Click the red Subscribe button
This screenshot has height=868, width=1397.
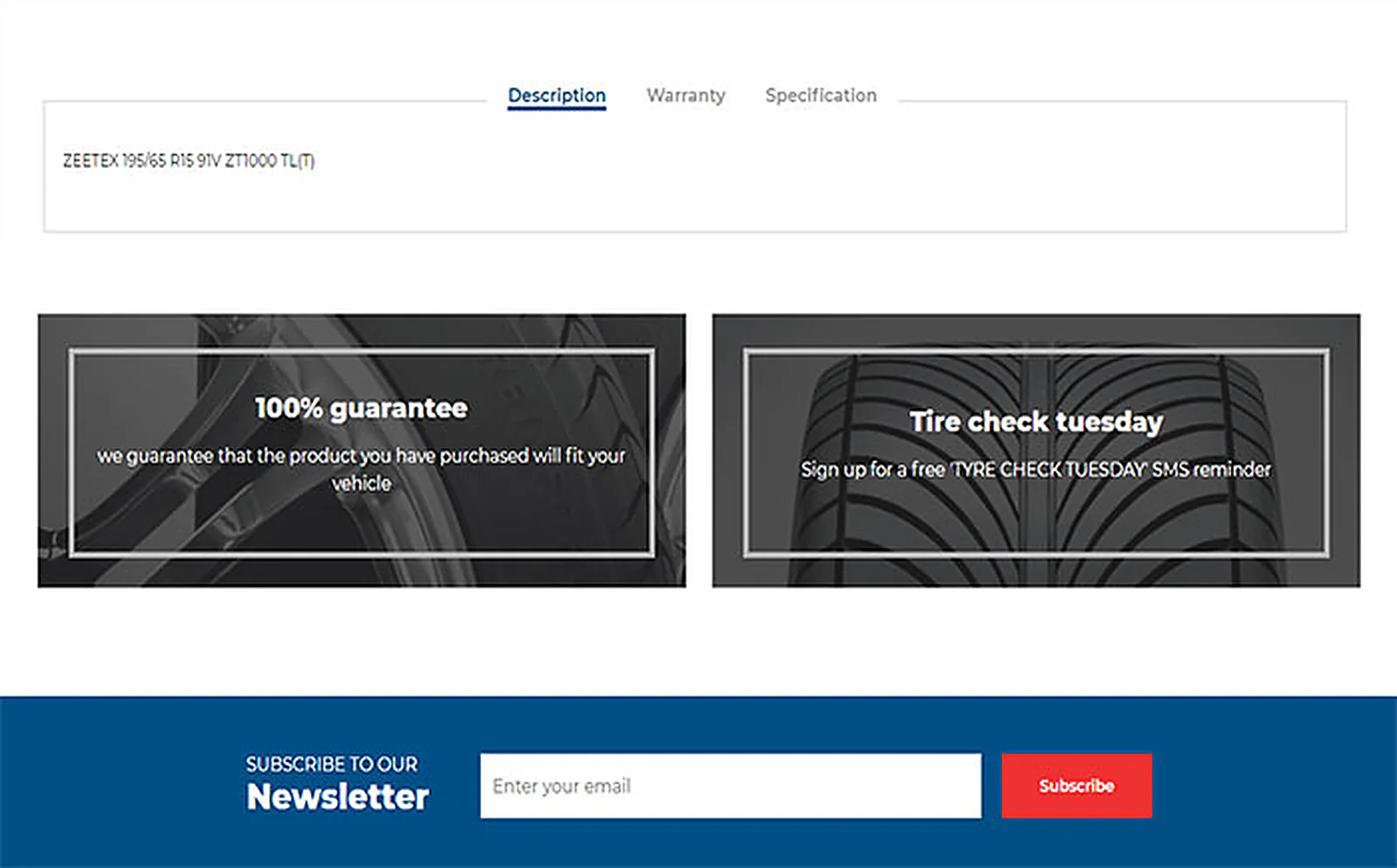[1077, 786]
